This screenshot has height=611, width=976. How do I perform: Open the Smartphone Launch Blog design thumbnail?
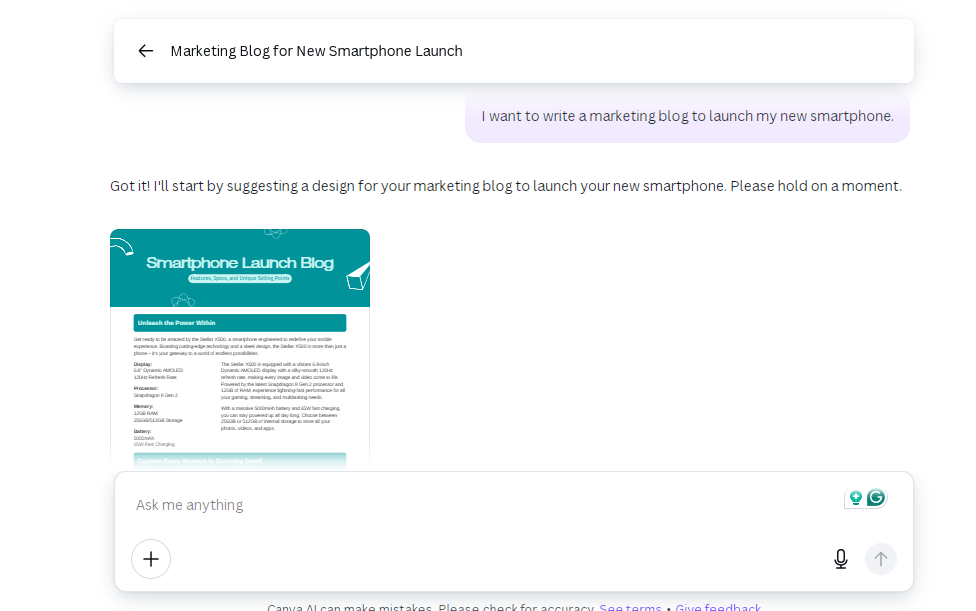240,350
